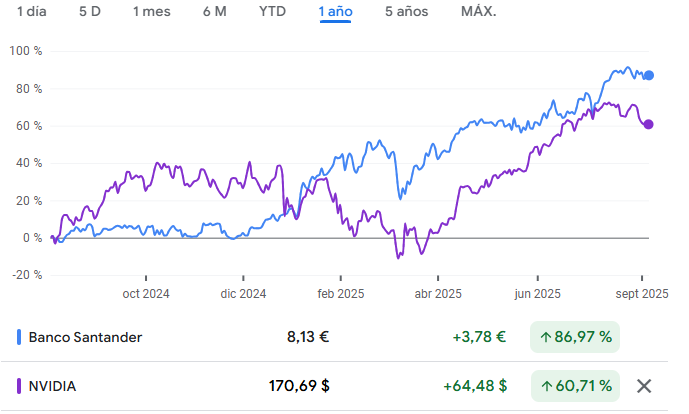Show the 1 mes chart range
Viewport: 689px width, 414px height.
(151, 12)
